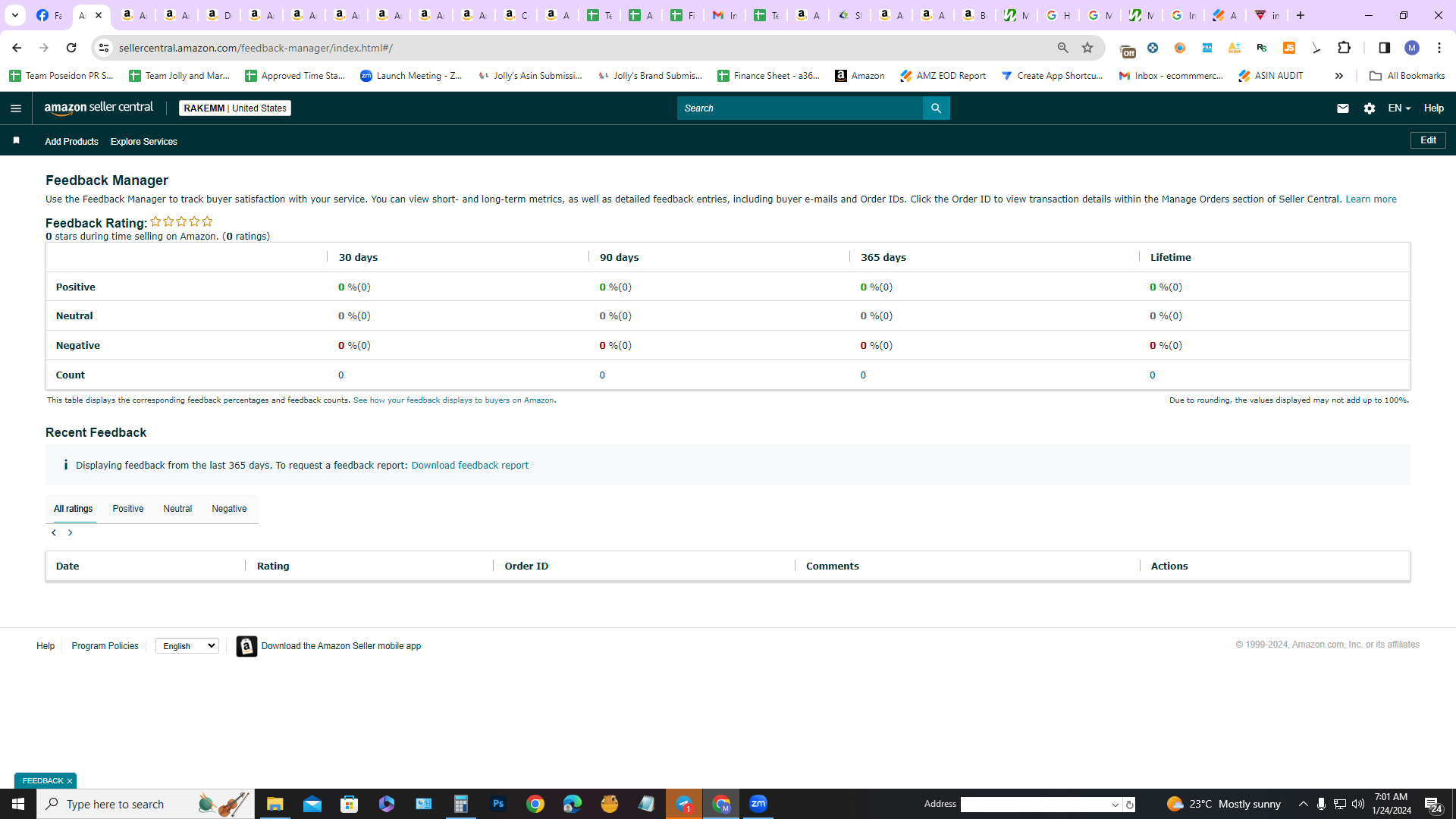Click the Amazon Seller mobile app icon
The image size is (1456, 819).
pos(246,646)
